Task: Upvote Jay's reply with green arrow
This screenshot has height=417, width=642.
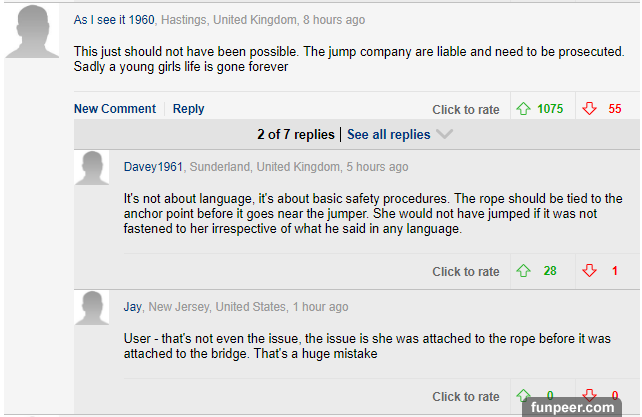Action: [522, 396]
